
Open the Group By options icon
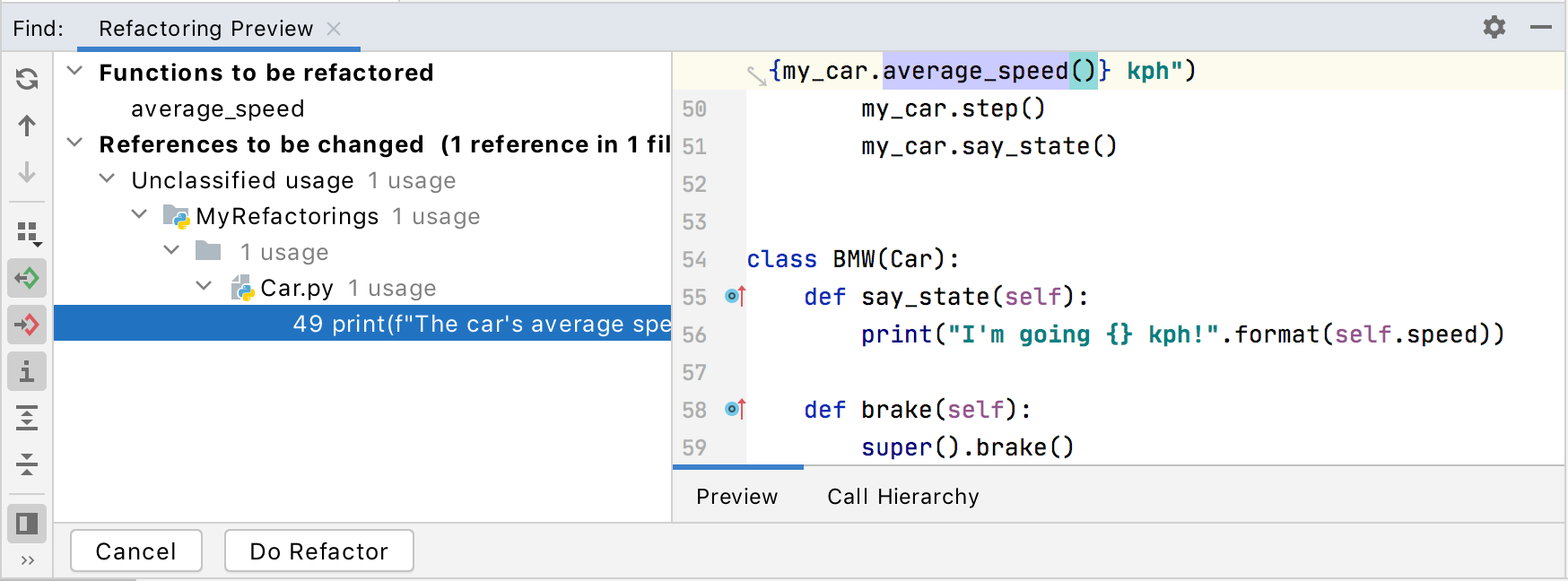tap(28, 233)
